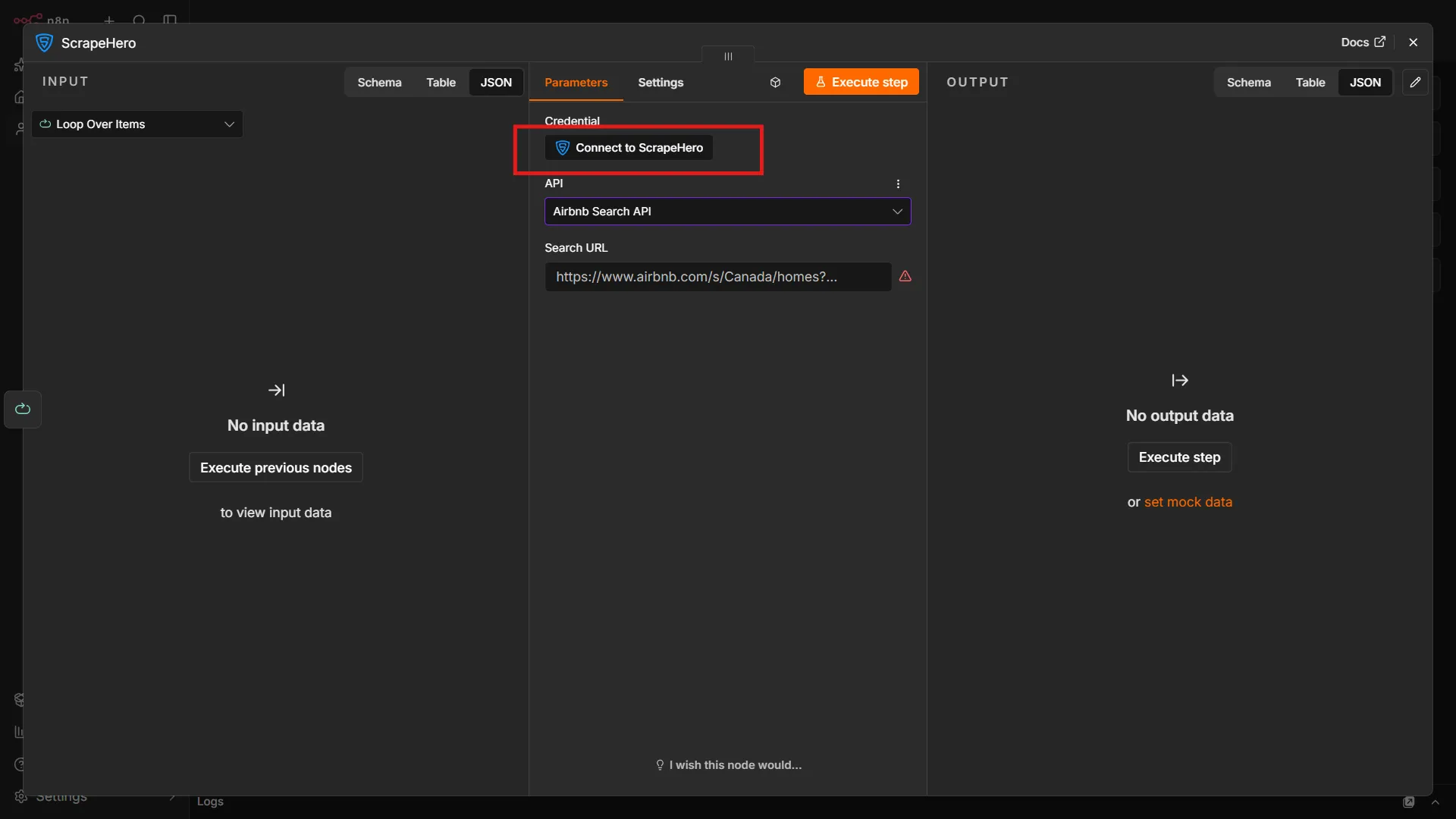Click the output panel Execute step button
Viewport: 1456px width, 819px height.
click(x=1179, y=457)
